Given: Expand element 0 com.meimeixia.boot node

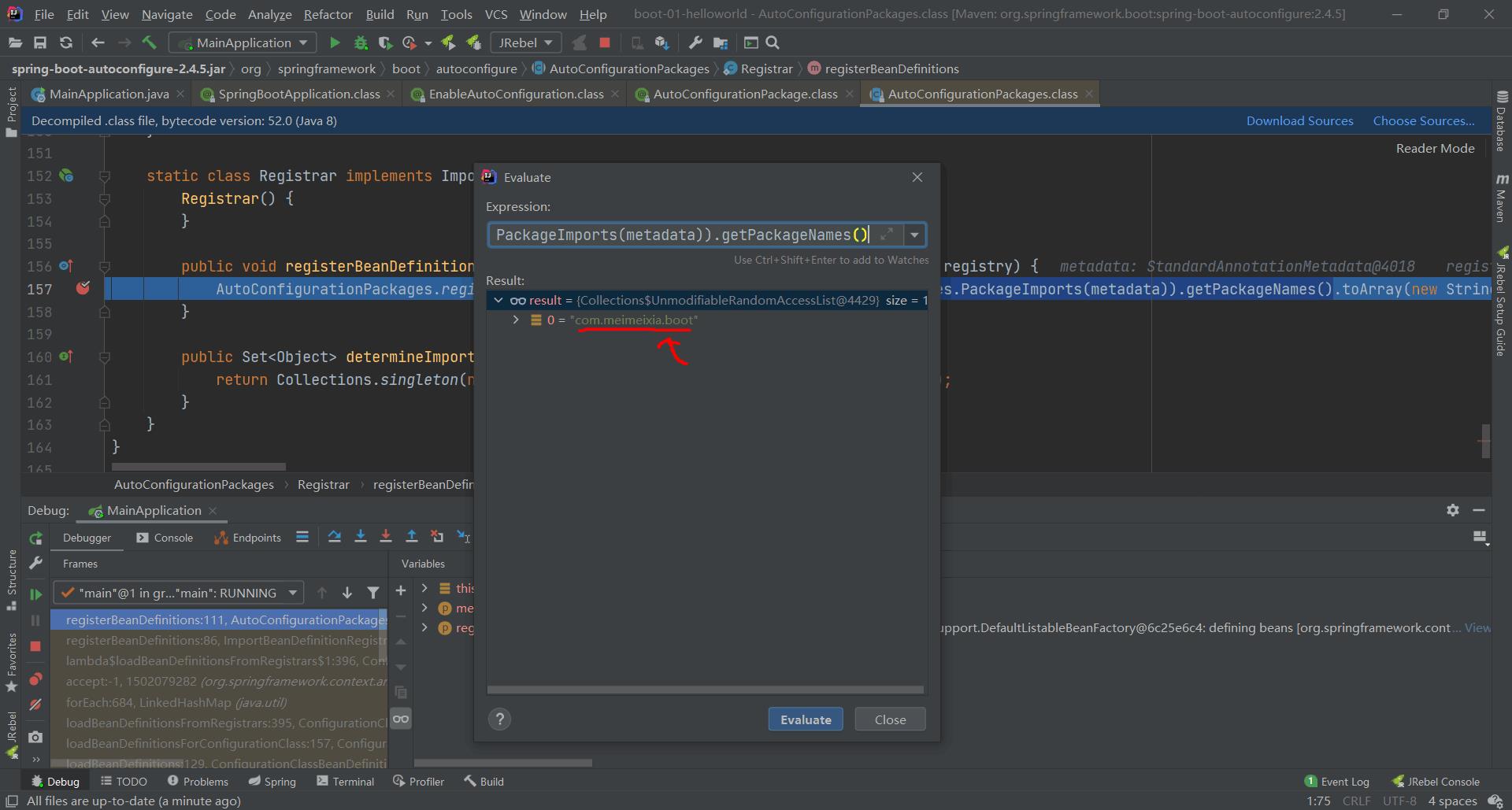Looking at the screenshot, I should [x=516, y=320].
